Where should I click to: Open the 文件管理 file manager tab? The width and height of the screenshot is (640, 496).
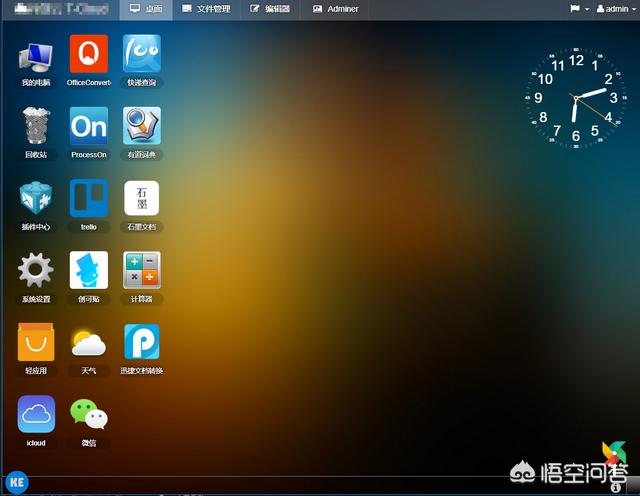coord(206,9)
